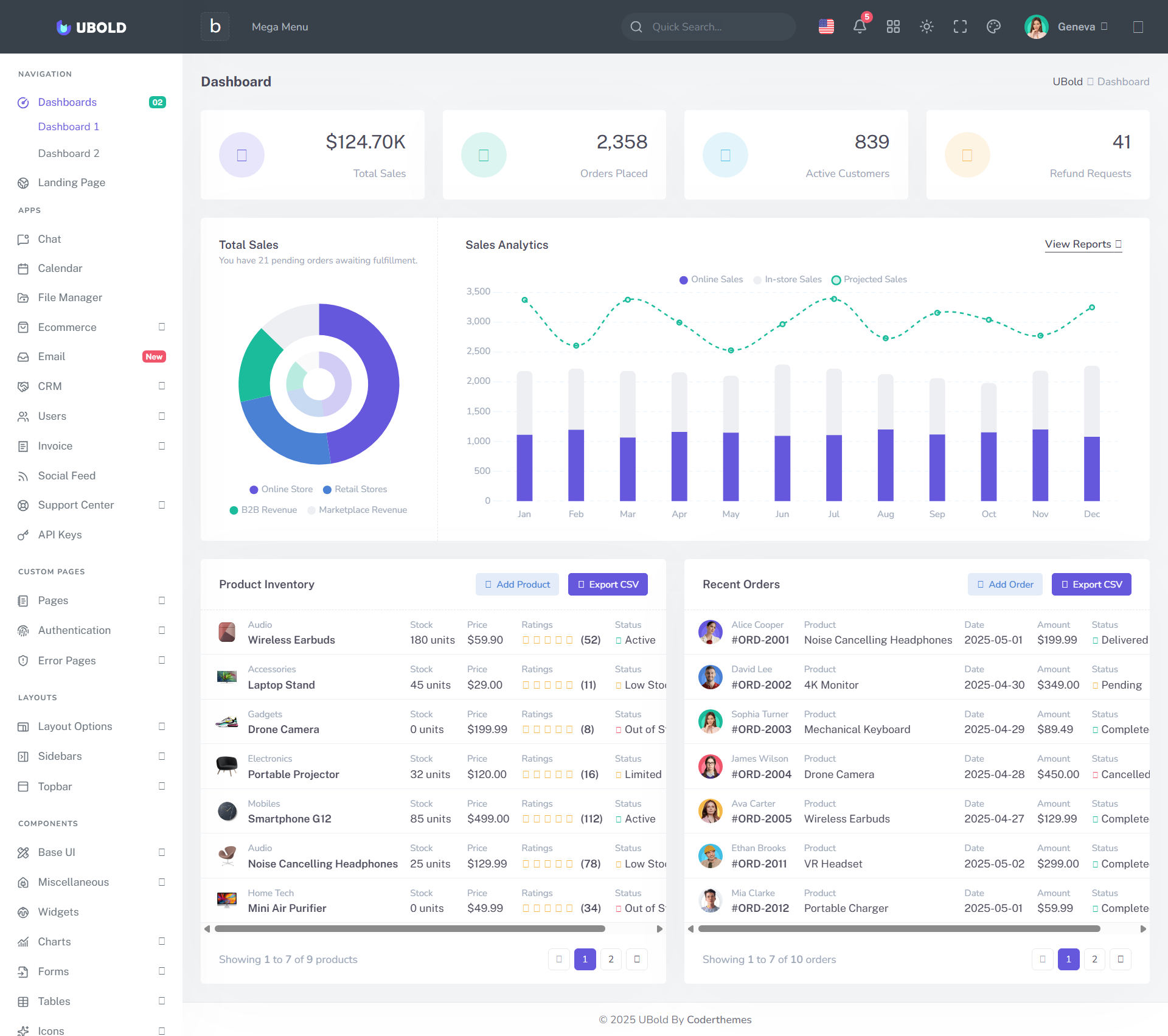Select the US flag language switcher
1168x1036 pixels.
coord(826,26)
